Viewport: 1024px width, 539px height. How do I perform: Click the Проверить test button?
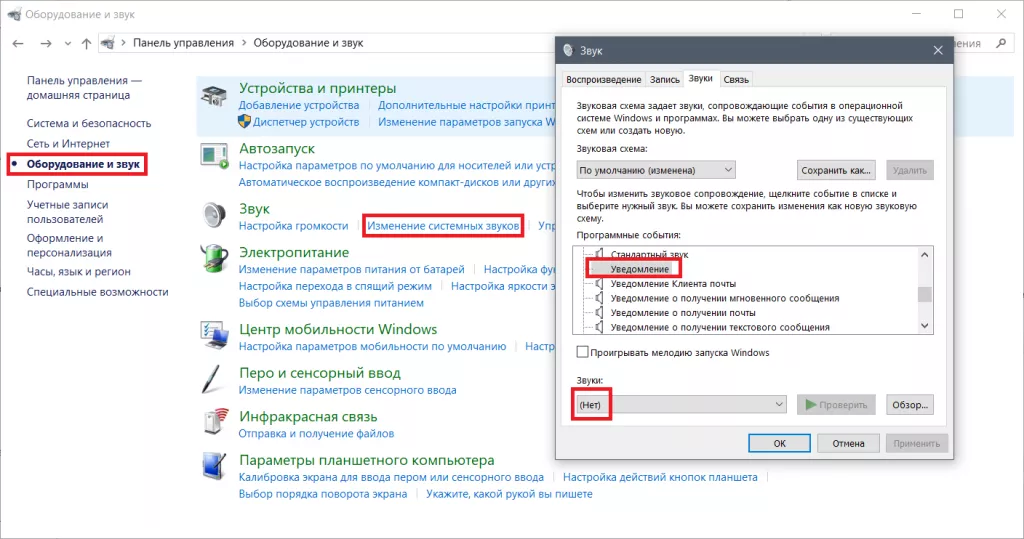[837, 404]
